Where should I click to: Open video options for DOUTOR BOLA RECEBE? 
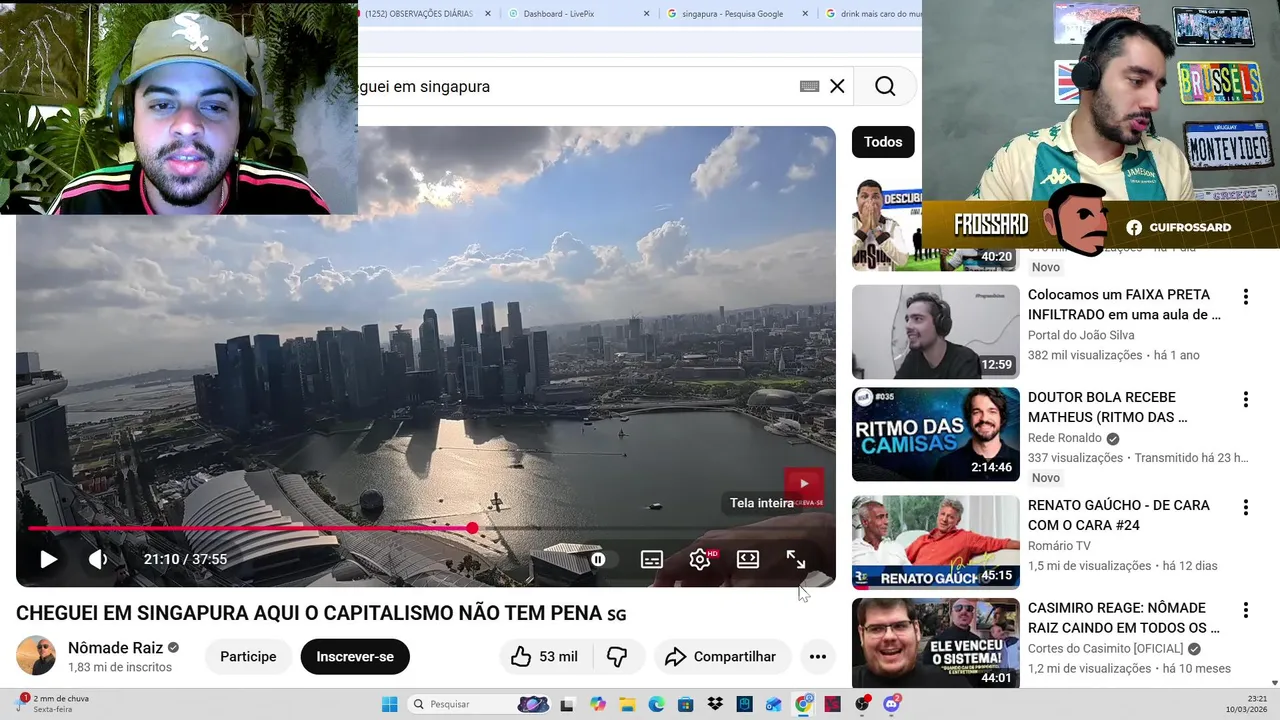1245,400
